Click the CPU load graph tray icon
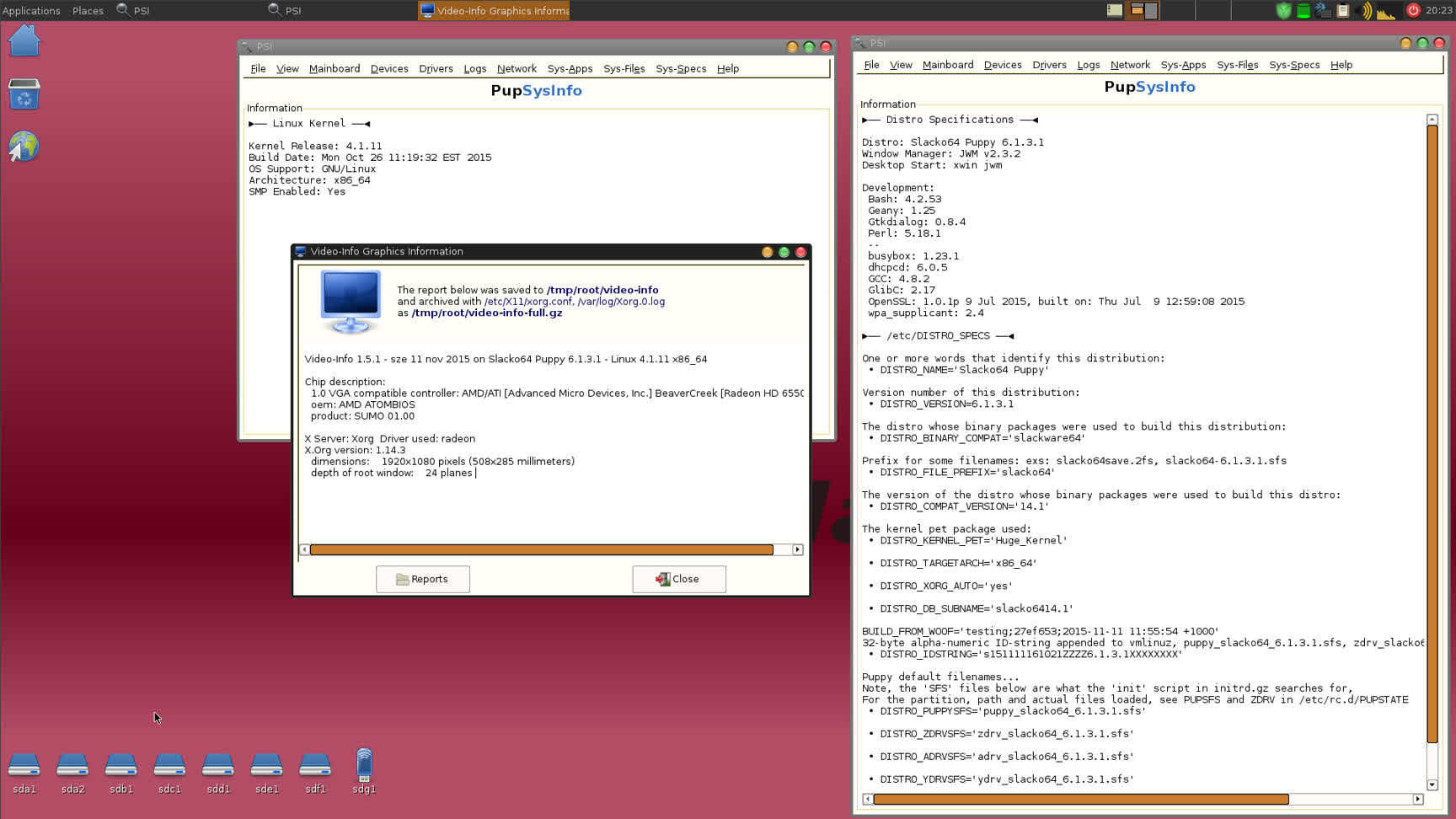This screenshot has width=1456, height=819. [1386, 11]
